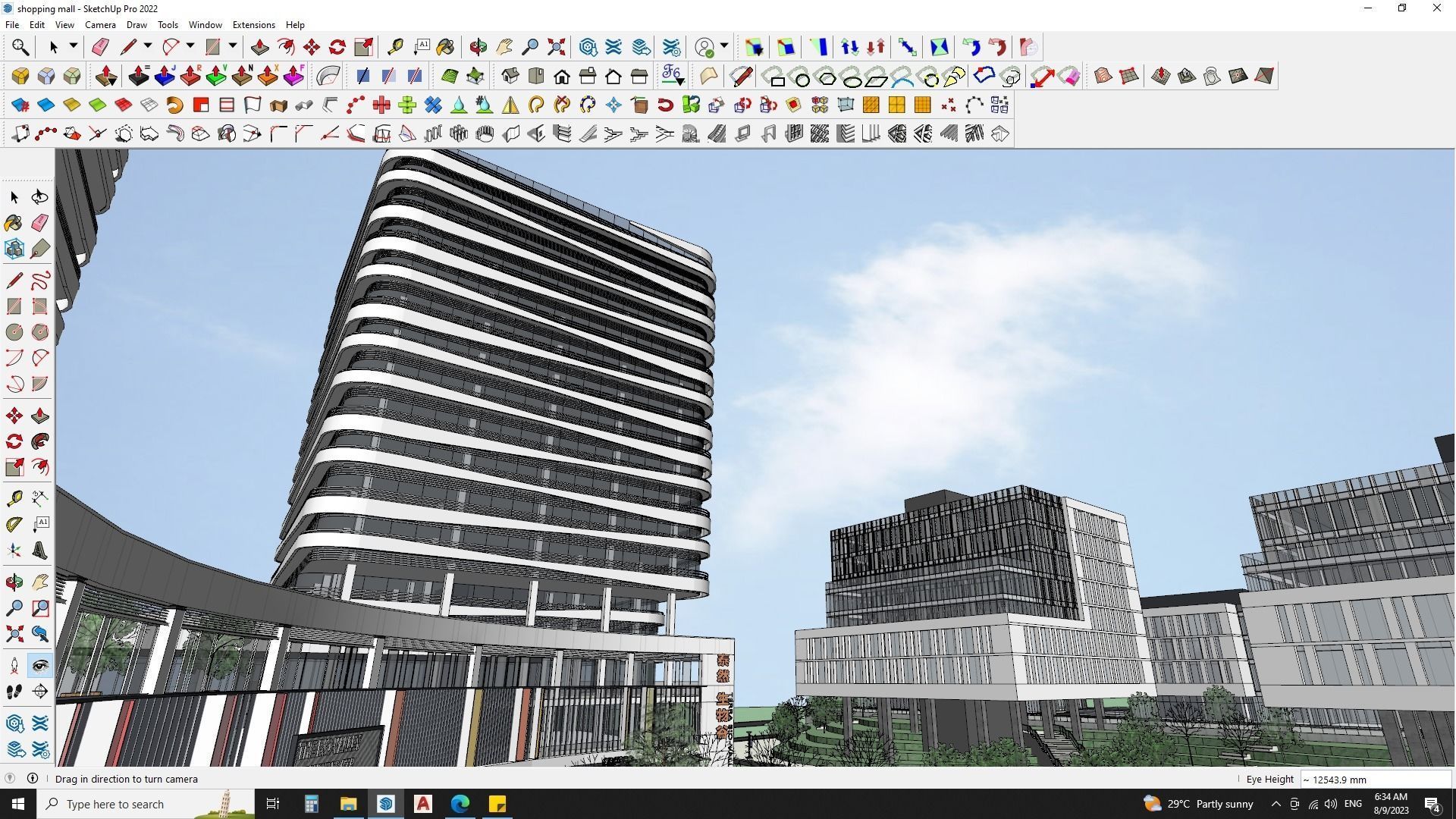Select the Eraser tool in top toolbar
Image resolution: width=1456 pixels, height=819 pixels.
pyautogui.click(x=100, y=47)
